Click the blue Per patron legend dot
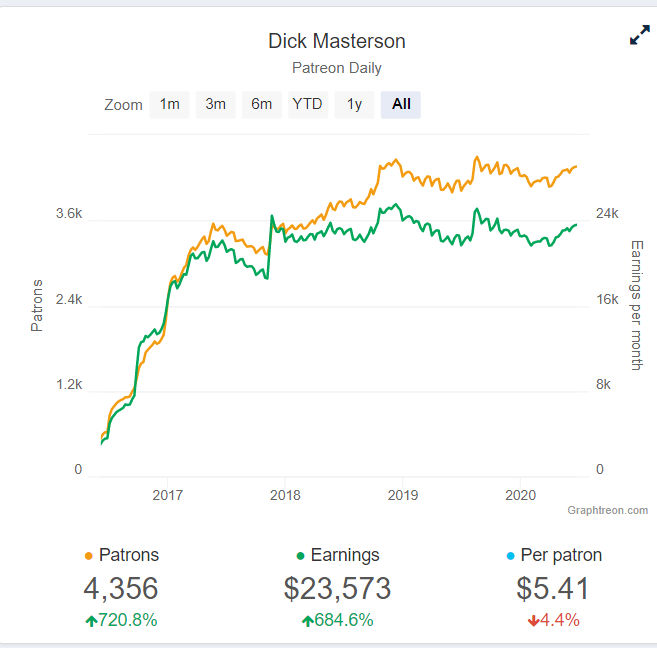Viewport: 657px width, 648px height. (510, 556)
